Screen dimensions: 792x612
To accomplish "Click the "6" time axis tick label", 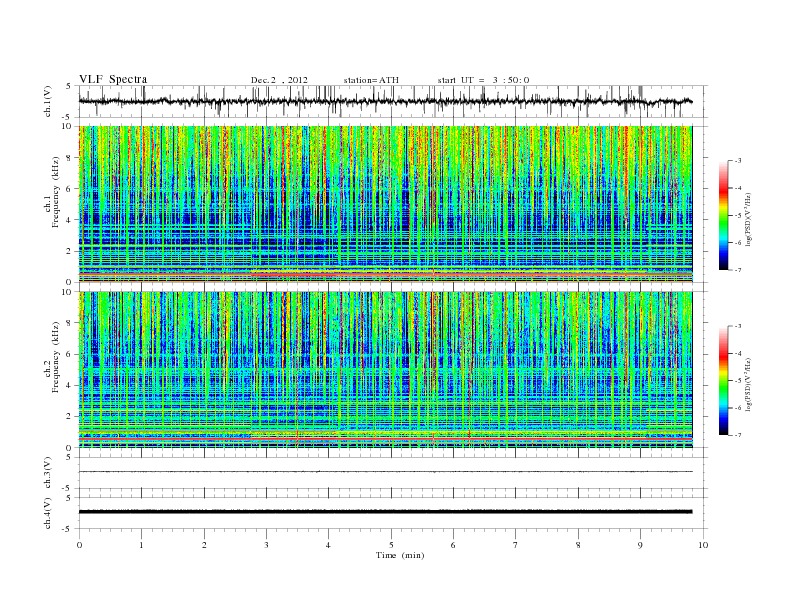I will coord(453,545).
